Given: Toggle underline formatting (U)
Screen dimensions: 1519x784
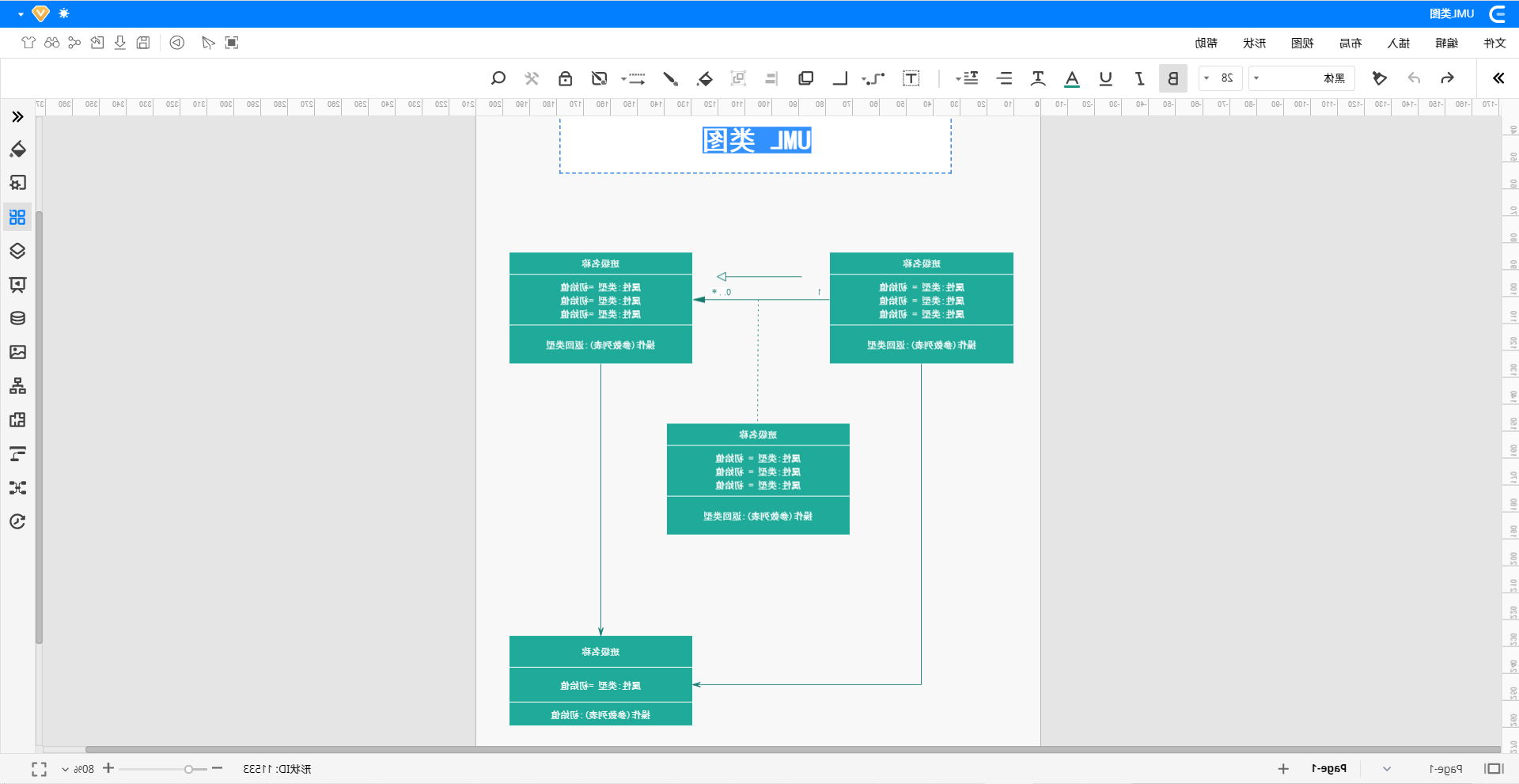Looking at the screenshot, I should pyautogui.click(x=1106, y=78).
